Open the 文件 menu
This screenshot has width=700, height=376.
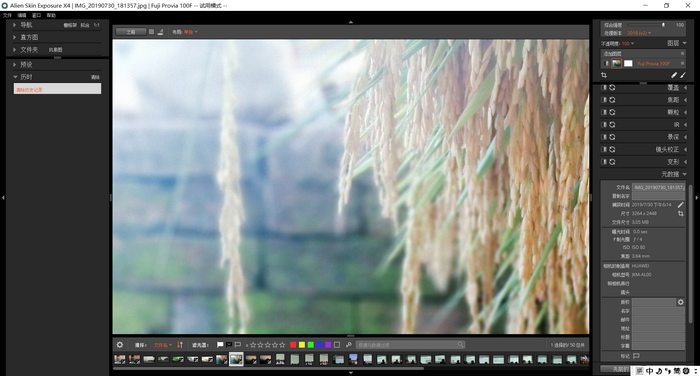pyautogui.click(x=7, y=15)
